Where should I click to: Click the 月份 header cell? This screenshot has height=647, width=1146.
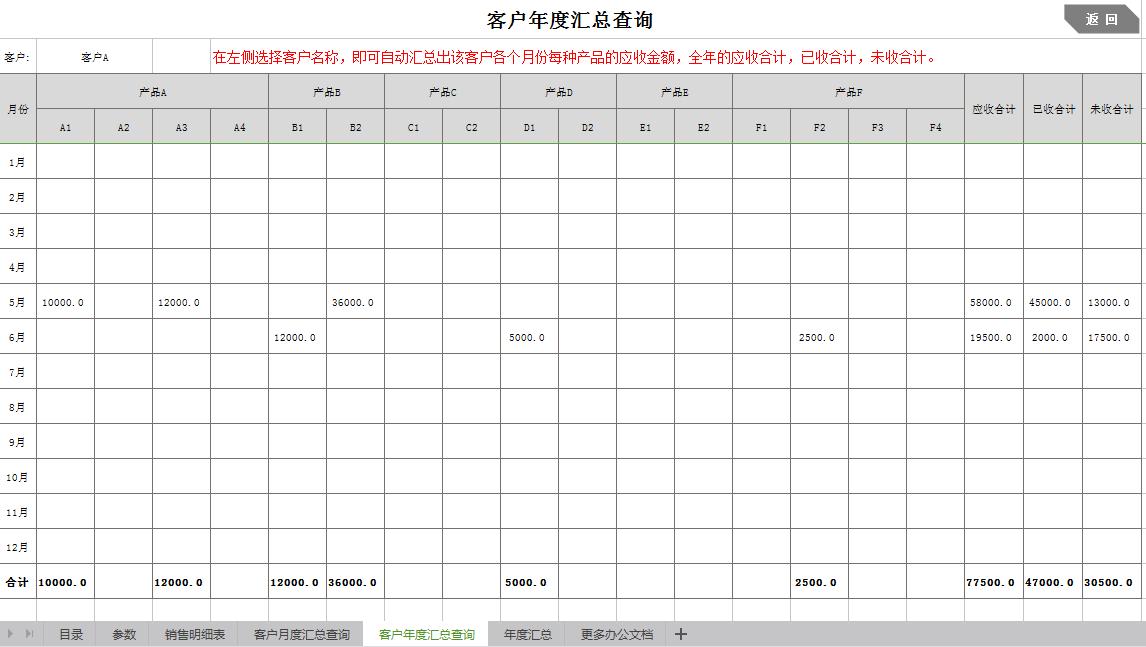click(18, 109)
